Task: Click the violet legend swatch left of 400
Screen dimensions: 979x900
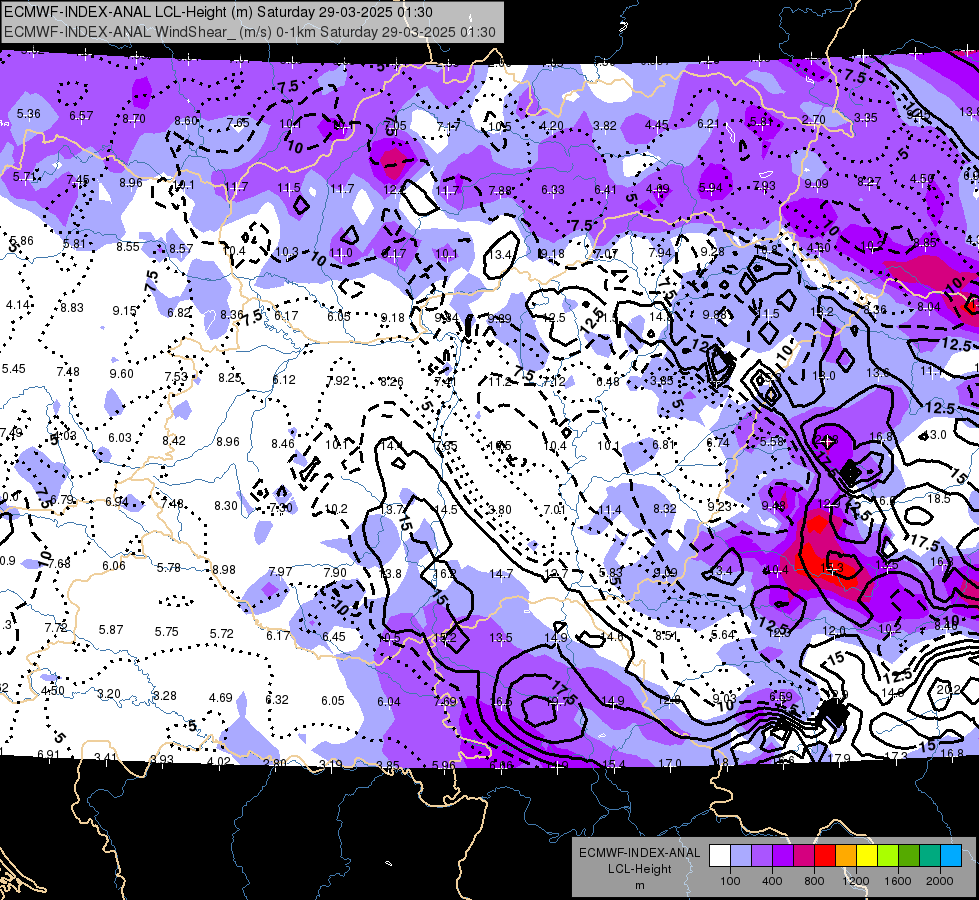Action: click(x=762, y=856)
